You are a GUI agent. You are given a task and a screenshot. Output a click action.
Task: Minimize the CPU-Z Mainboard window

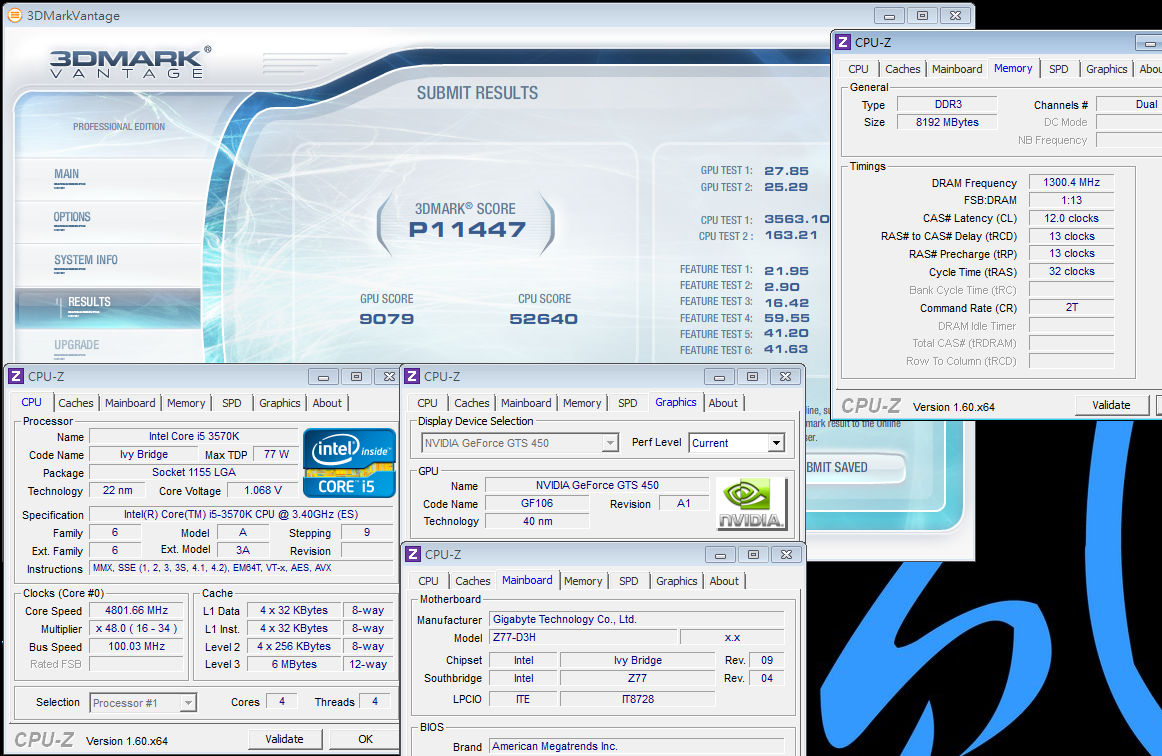pyautogui.click(x=720, y=554)
